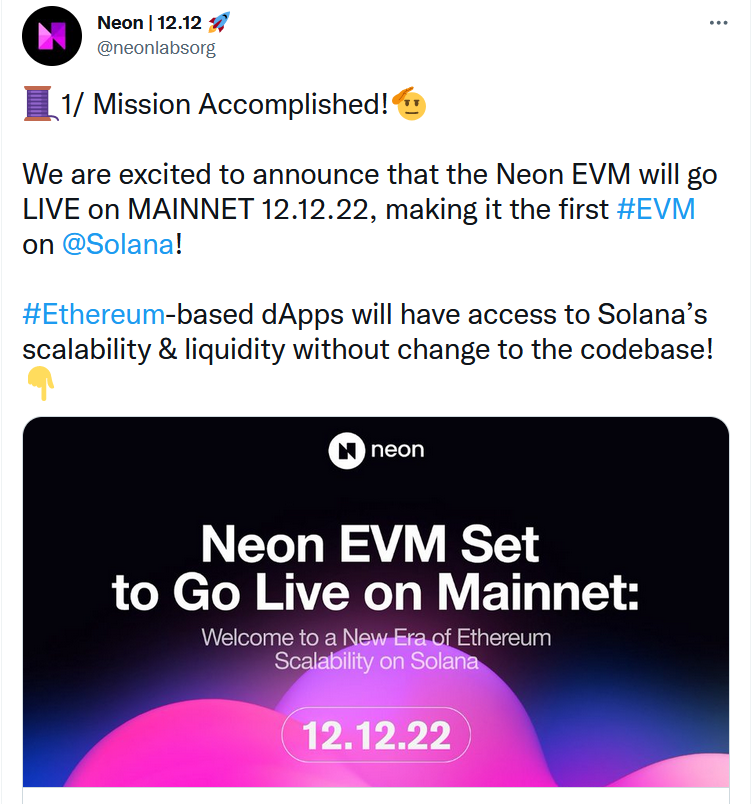Click the pointing-down hand emoji
This screenshot has width=754, height=804.
37,383
